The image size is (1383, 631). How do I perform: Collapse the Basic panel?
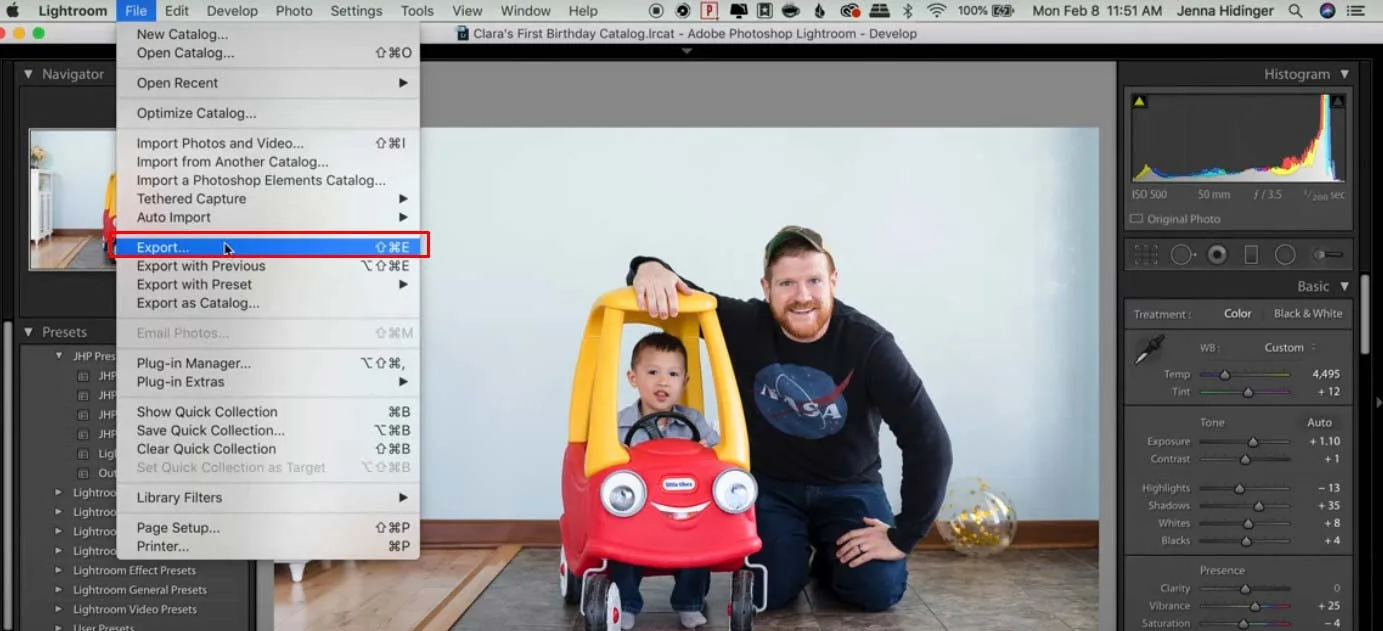1344,286
